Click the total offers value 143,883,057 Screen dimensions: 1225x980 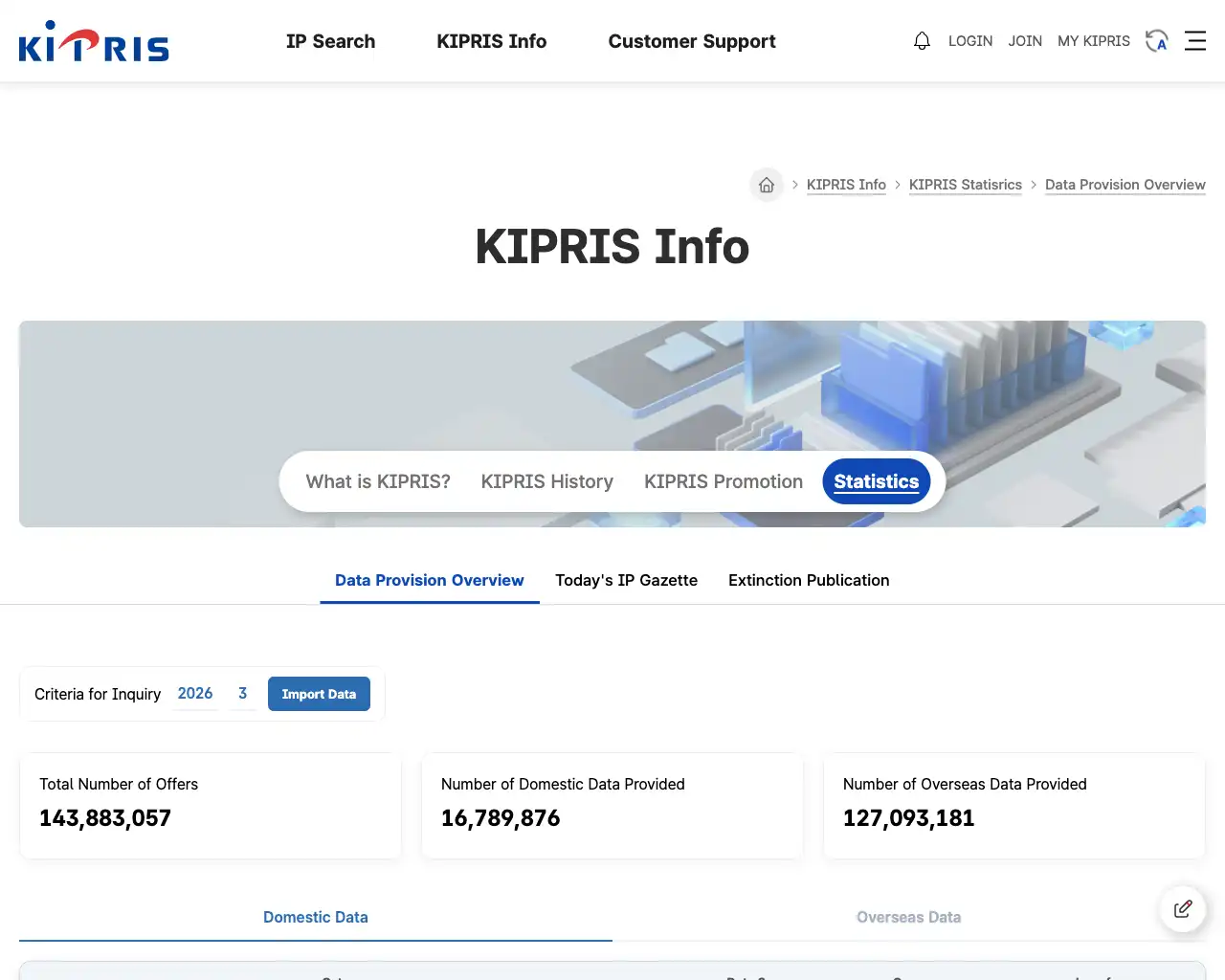point(105,818)
